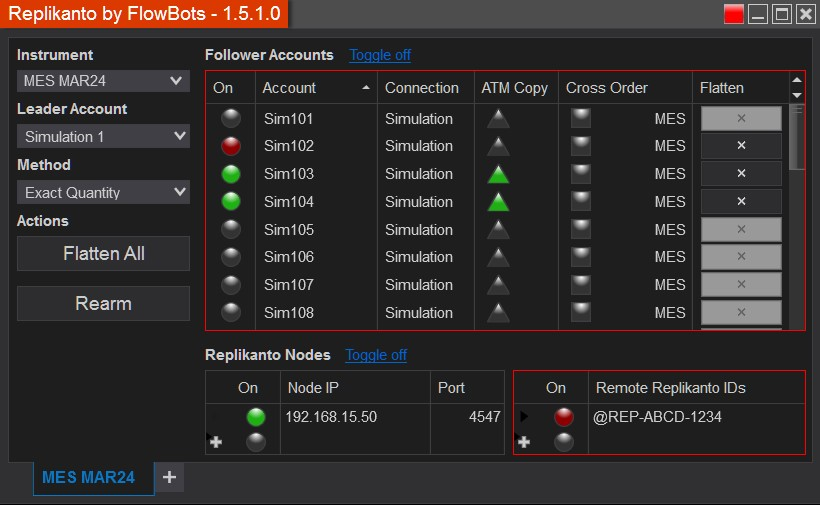This screenshot has width=820, height=505.
Task: Click the Flatten X button for Sim104
Action: [741, 202]
